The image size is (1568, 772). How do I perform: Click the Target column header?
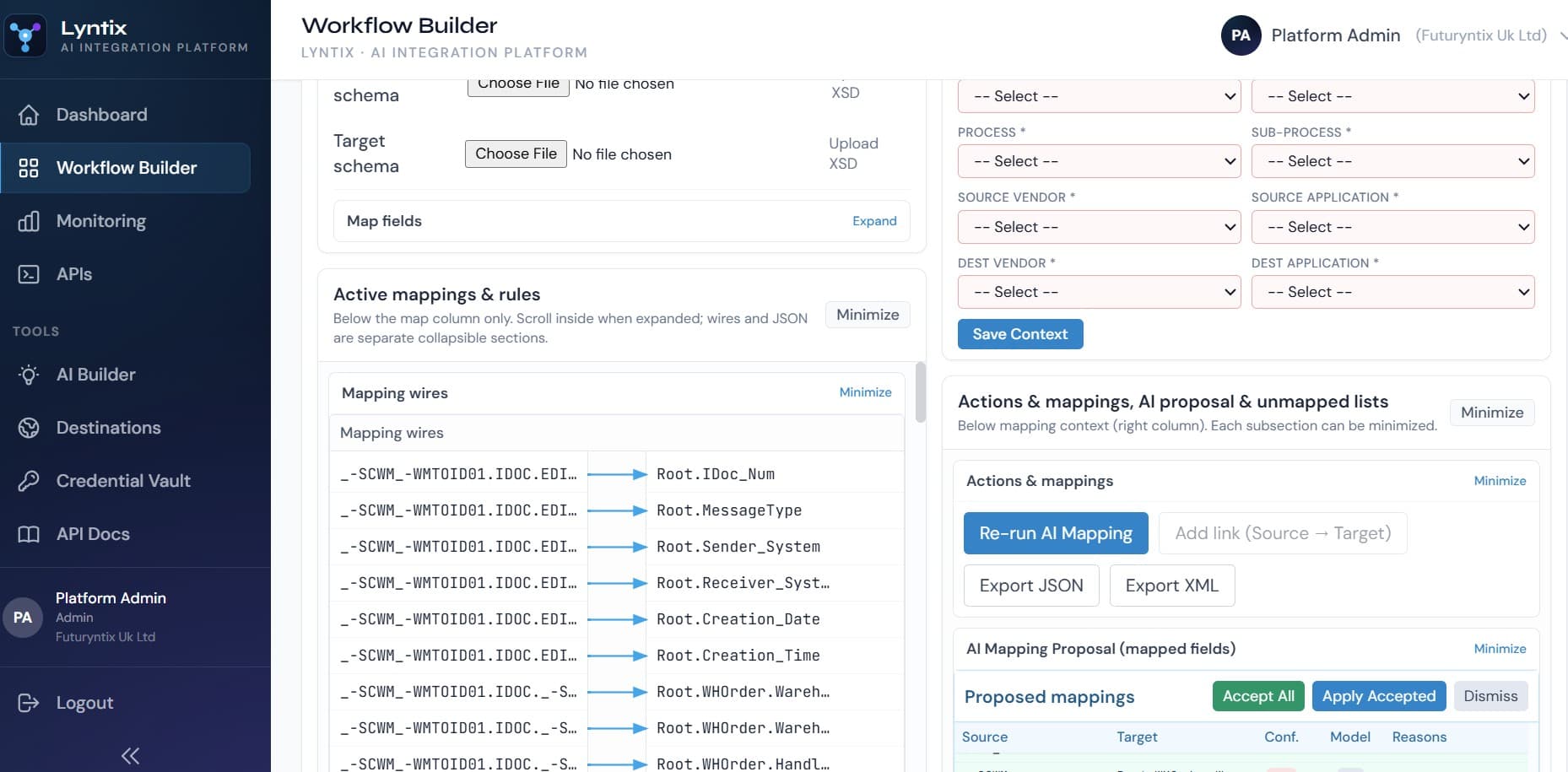coord(1137,737)
